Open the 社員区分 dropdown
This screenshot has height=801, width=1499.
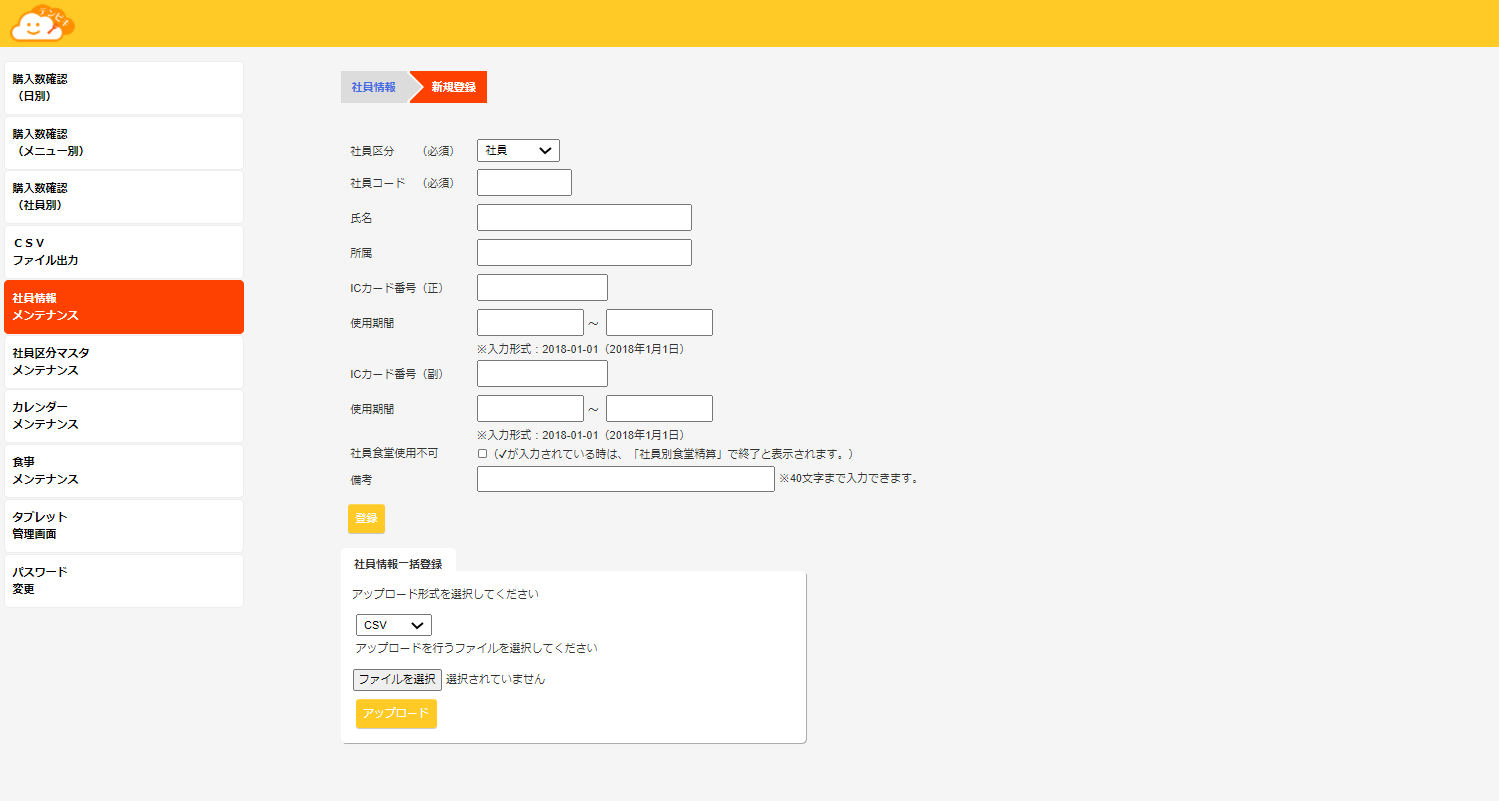[x=518, y=150]
